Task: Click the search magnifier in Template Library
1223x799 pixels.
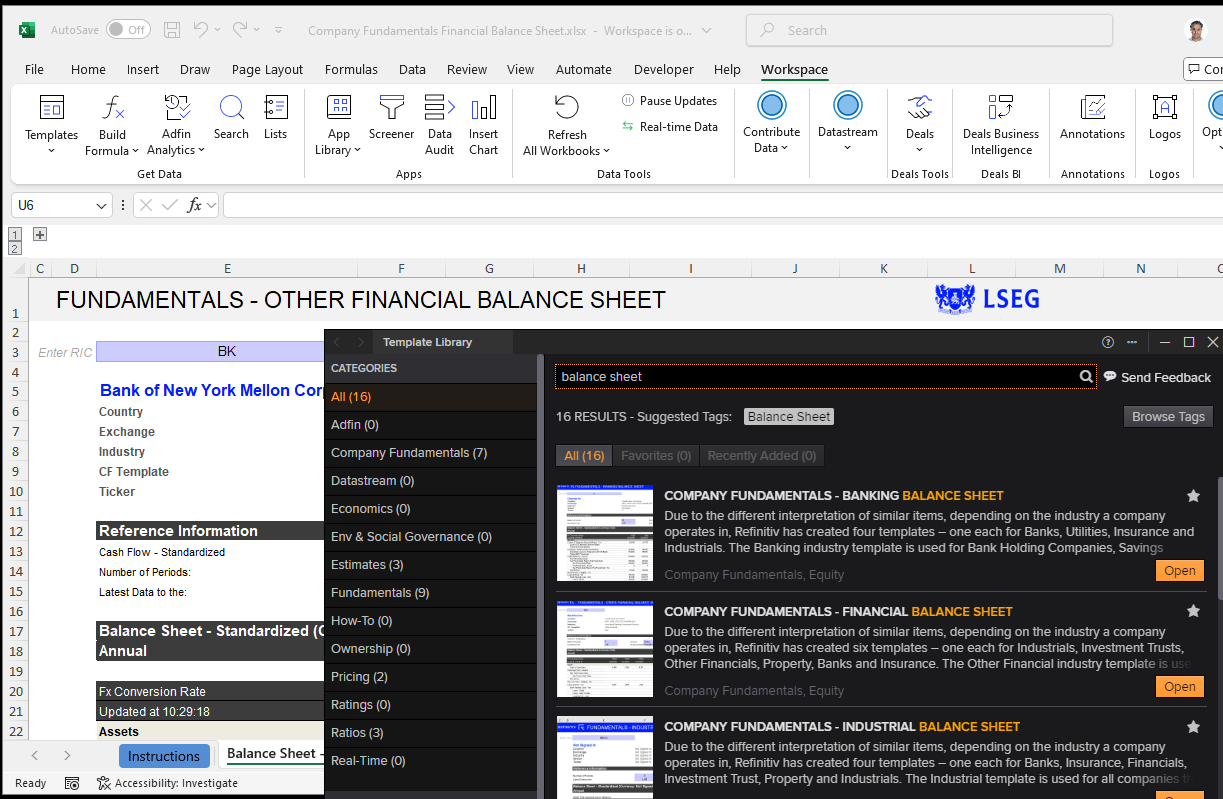Action: tap(1086, 377)
